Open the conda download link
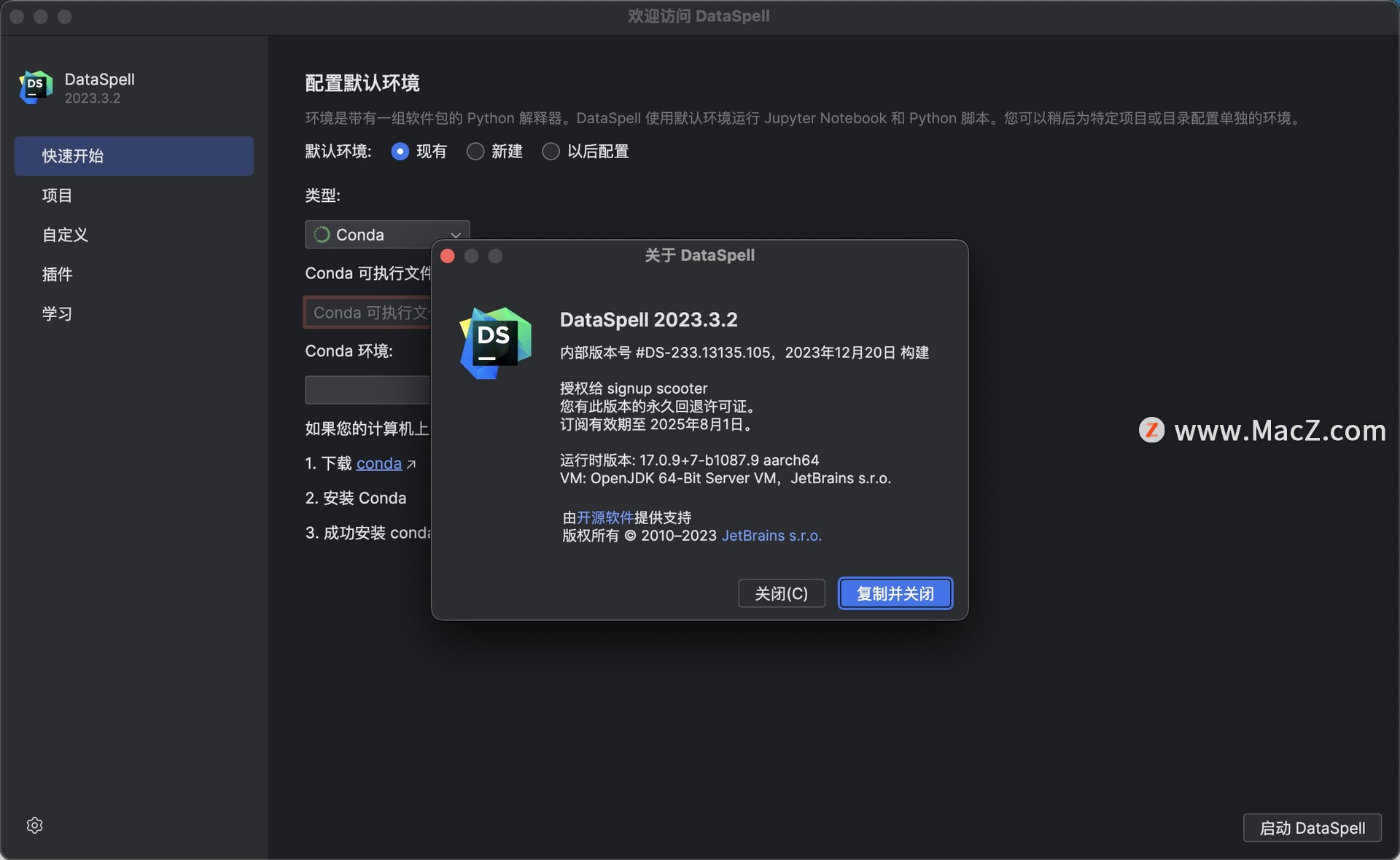Image resolution: width=1400 pixels, height=860 pixels. tap(379, 464)
